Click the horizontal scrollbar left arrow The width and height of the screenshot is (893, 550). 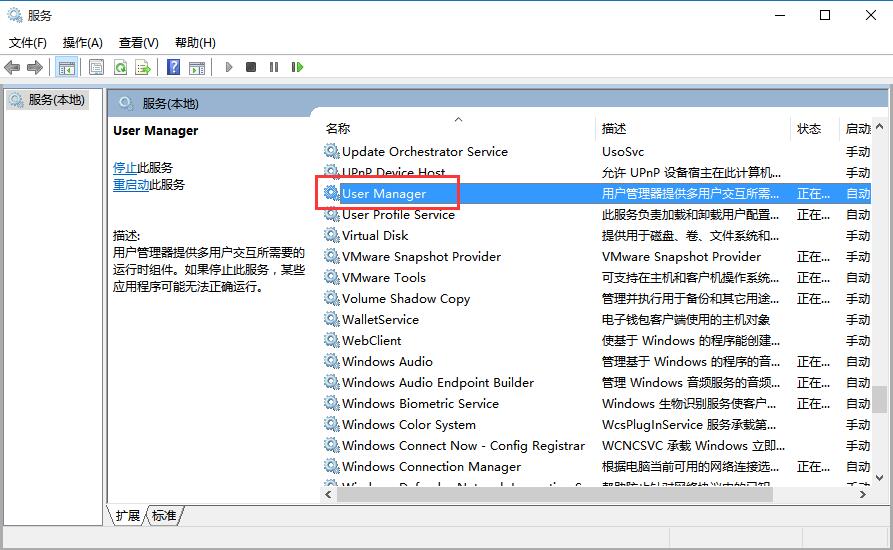point(328,495)
